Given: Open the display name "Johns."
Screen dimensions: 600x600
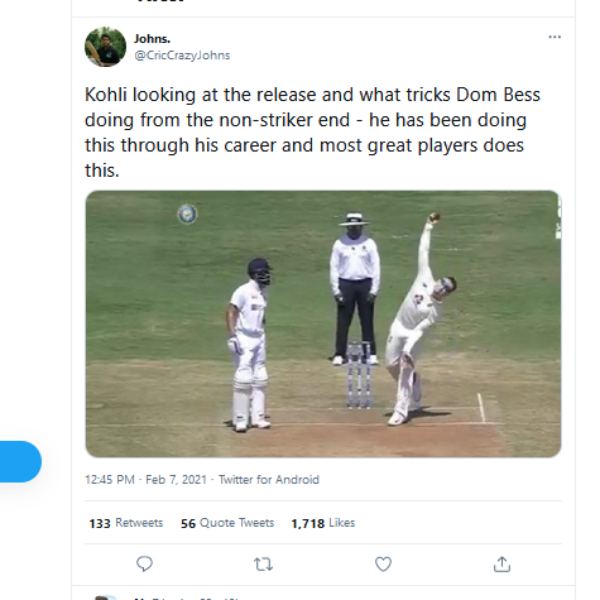Looking at the screenshot, I should [x=152, y=39].
